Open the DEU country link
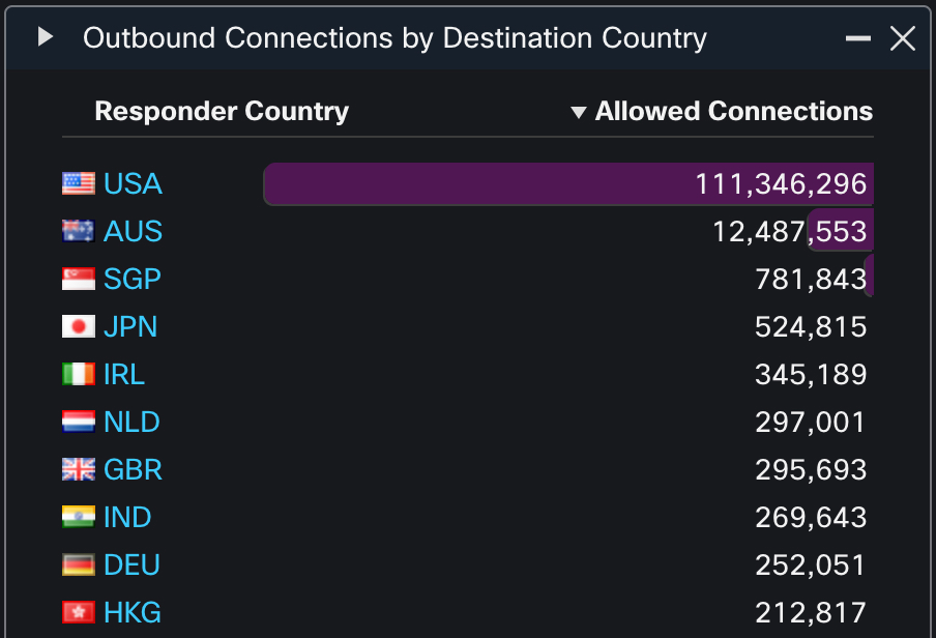Screen dimensions: 936x638 (x=133, y=565)
